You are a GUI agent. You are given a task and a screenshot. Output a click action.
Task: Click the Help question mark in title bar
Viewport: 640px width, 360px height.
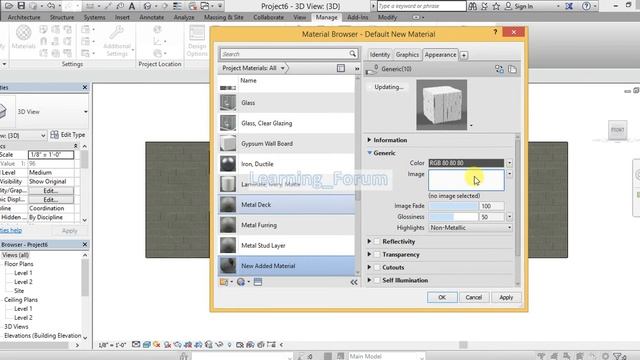586,6
